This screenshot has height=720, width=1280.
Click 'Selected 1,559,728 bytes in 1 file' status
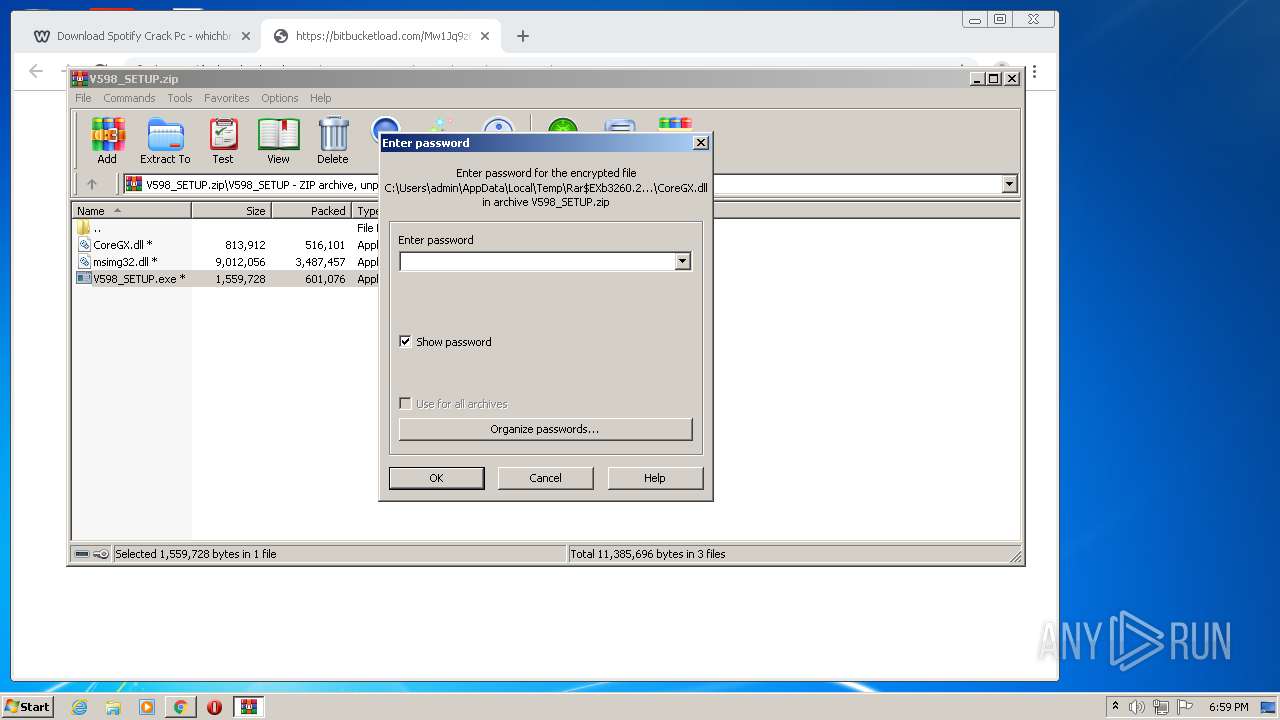196,554
